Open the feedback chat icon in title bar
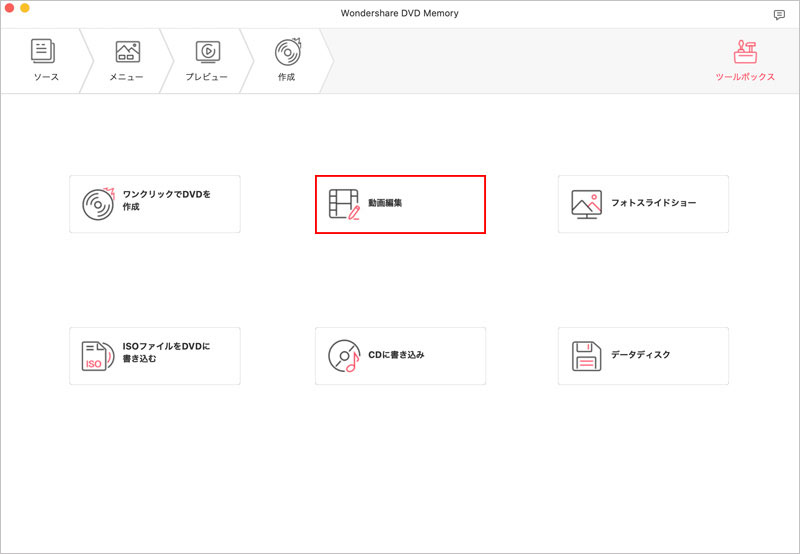 pos(779,15)
